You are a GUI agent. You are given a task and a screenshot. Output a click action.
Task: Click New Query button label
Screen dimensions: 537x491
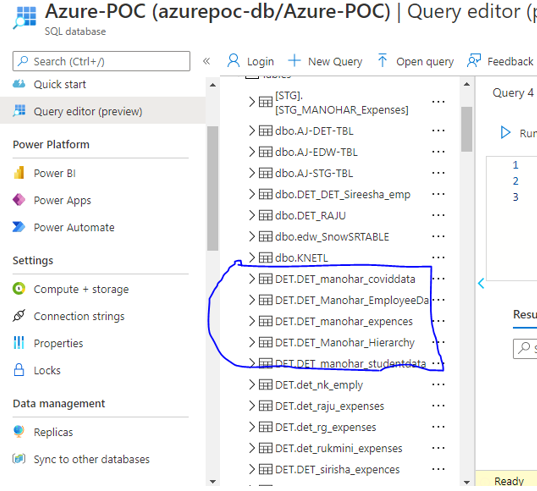[335, 62]
